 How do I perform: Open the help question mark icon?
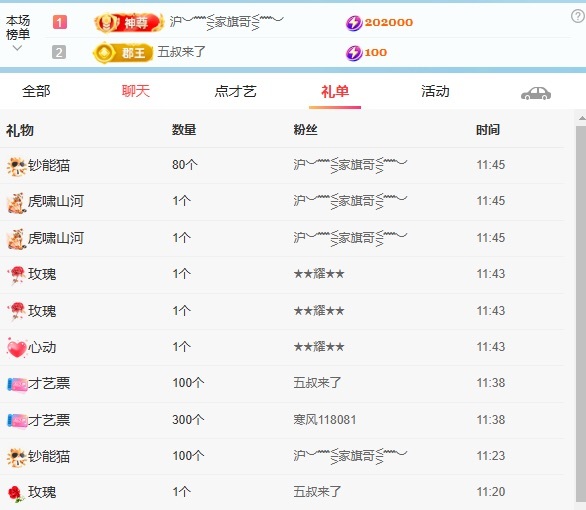tap(578, 16)
